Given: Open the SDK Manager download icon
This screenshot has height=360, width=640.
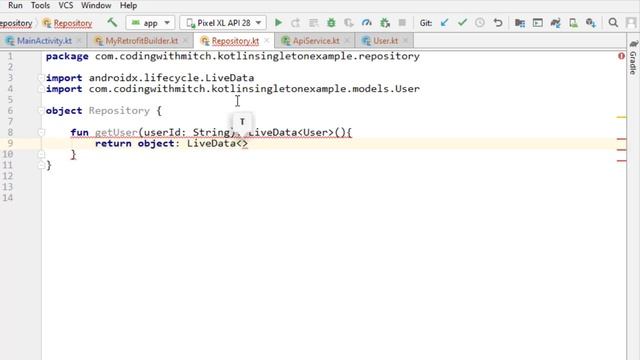Looking at the screenshot, I should [x=591, y=23].
